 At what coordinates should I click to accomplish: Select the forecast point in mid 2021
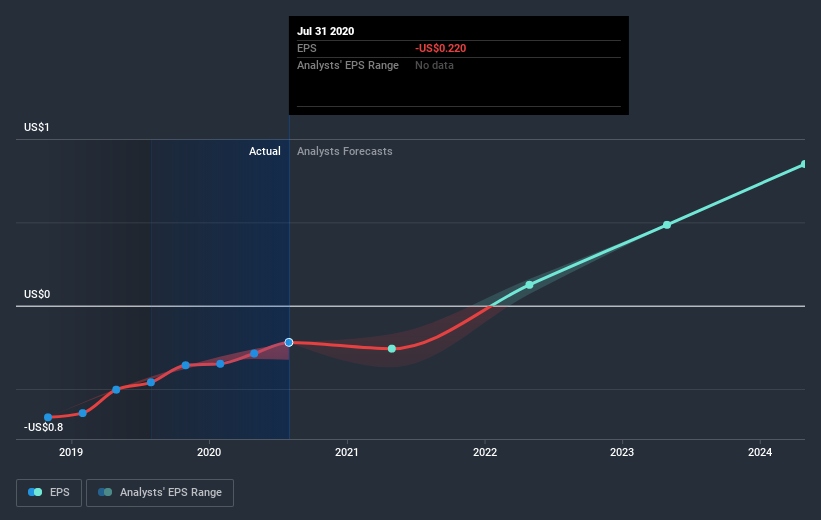[392, 349]
